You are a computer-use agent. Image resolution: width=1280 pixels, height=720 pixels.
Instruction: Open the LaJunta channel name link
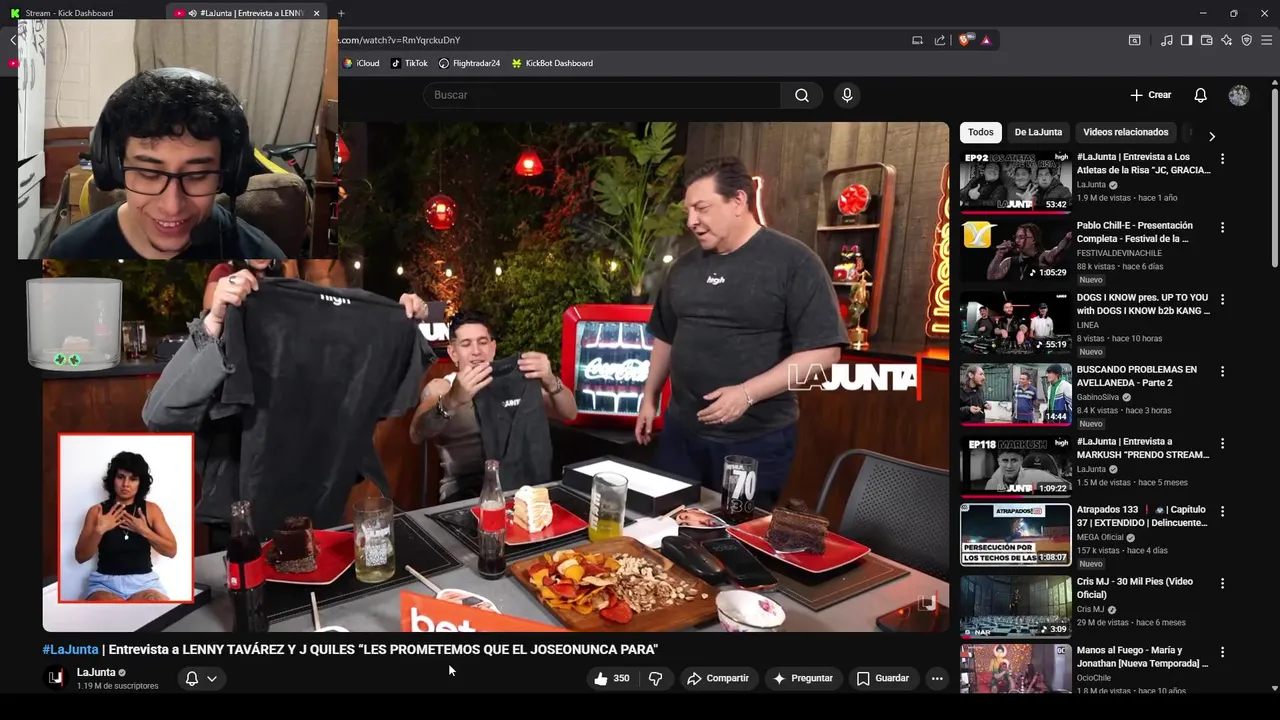[x=96, y=672]
